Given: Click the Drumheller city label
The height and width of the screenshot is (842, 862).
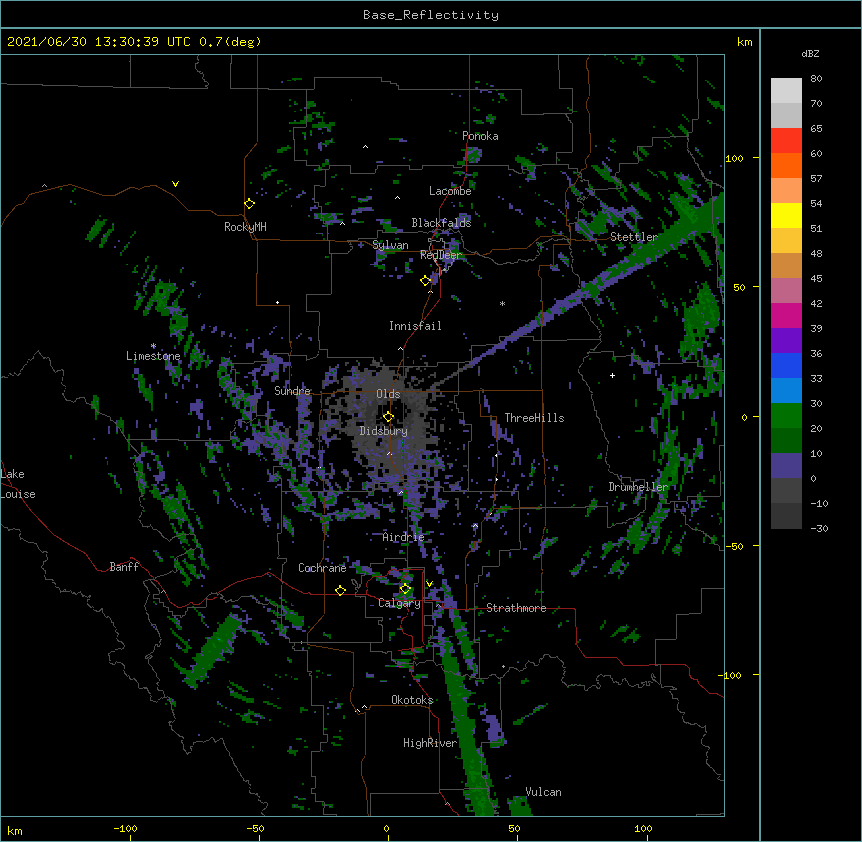Looking at the screenshot, I should coord(638,488).
